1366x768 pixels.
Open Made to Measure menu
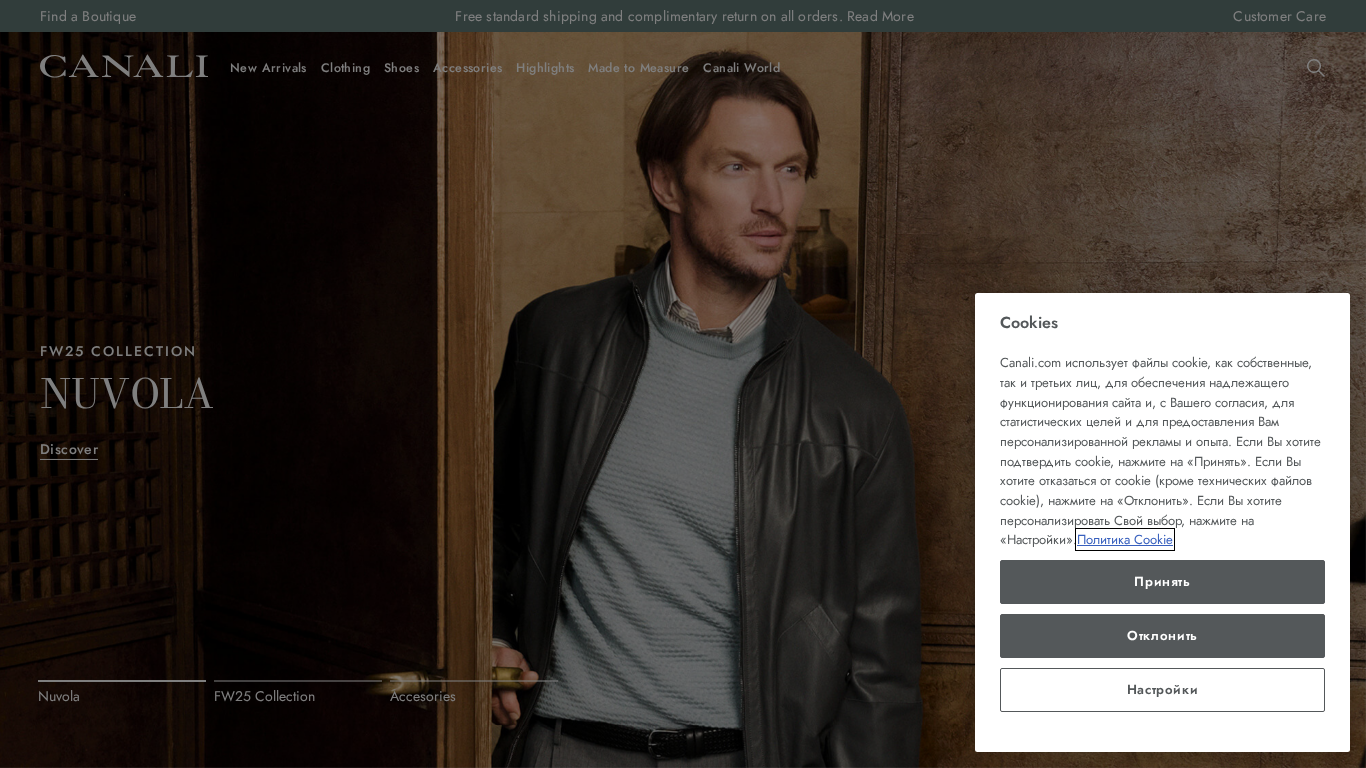click(638, 68)
